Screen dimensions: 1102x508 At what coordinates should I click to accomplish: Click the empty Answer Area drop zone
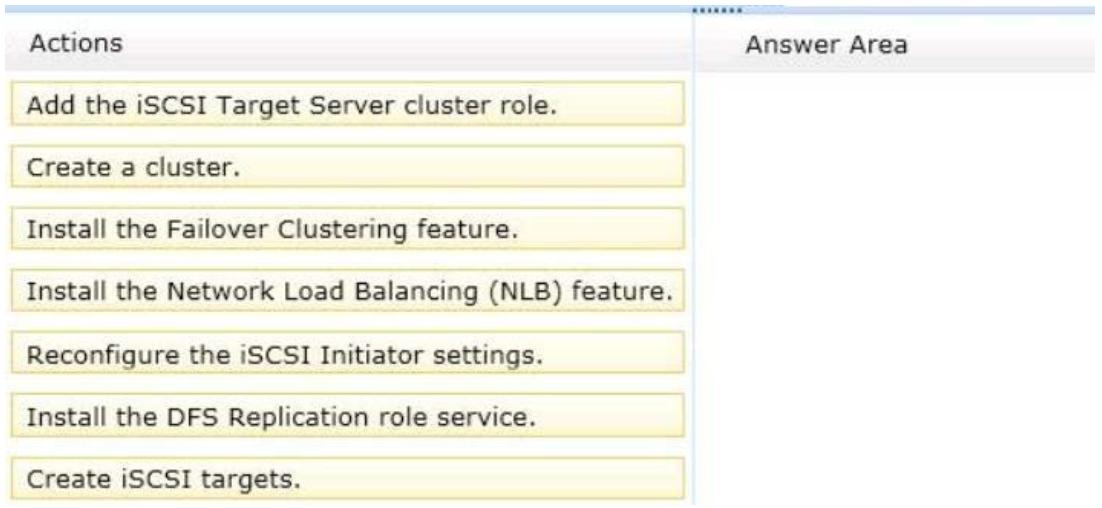coord(897,288)
